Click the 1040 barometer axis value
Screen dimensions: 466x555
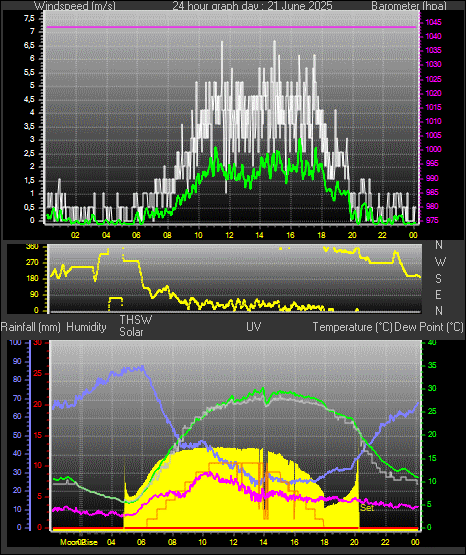coord(433,36)
